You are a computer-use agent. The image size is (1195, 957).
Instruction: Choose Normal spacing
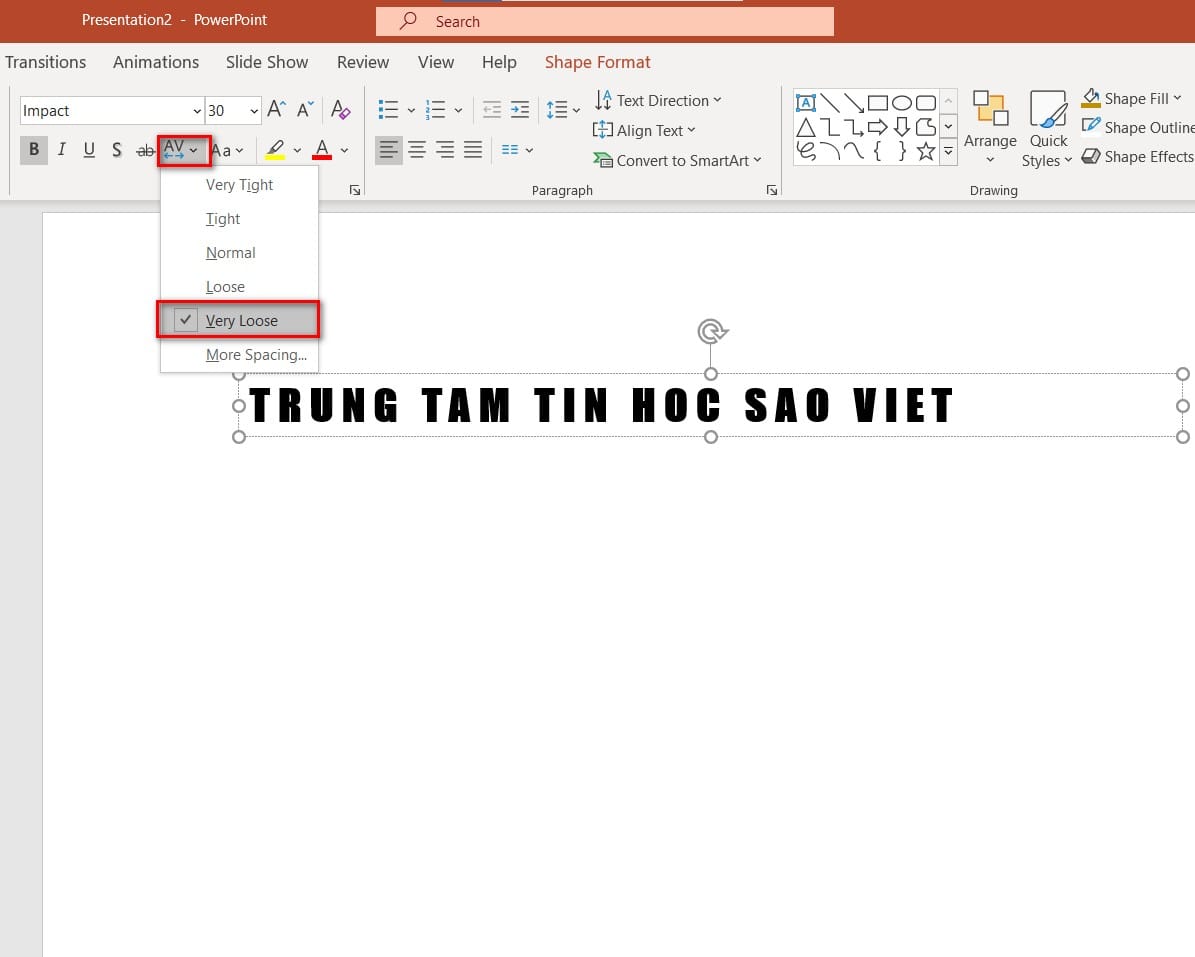(239, 253)
